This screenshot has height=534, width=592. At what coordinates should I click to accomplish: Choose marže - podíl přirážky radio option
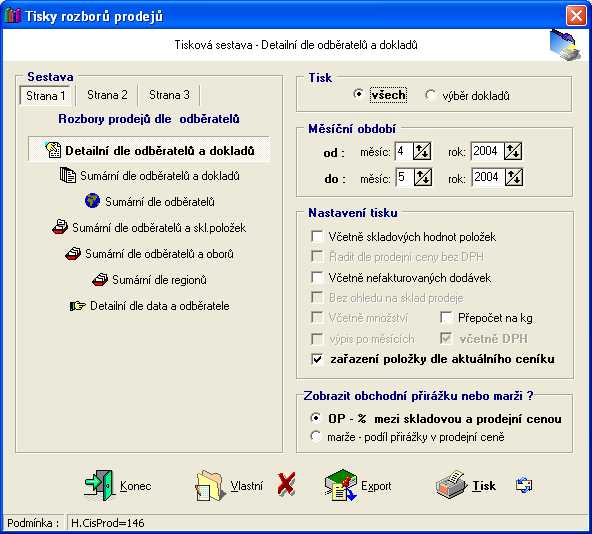315,436
